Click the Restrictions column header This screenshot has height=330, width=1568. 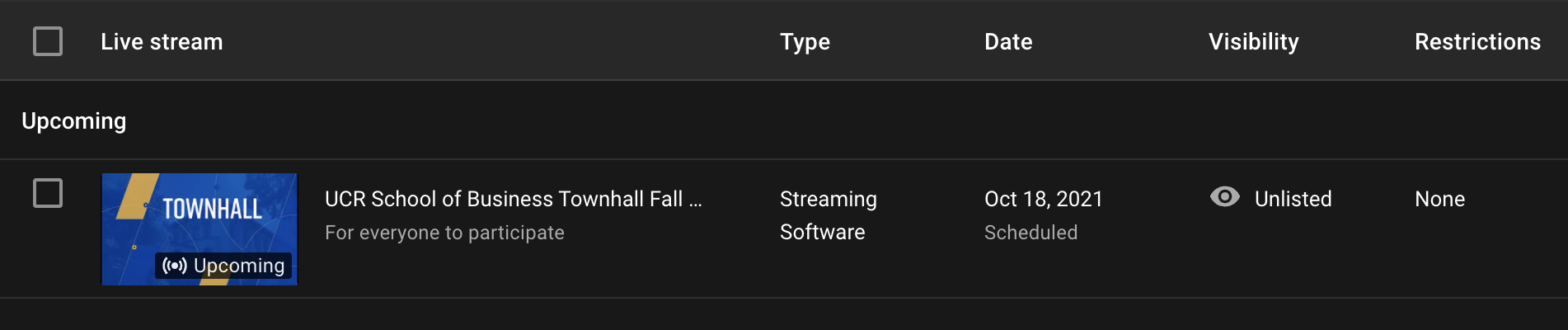coord(1477,41)
